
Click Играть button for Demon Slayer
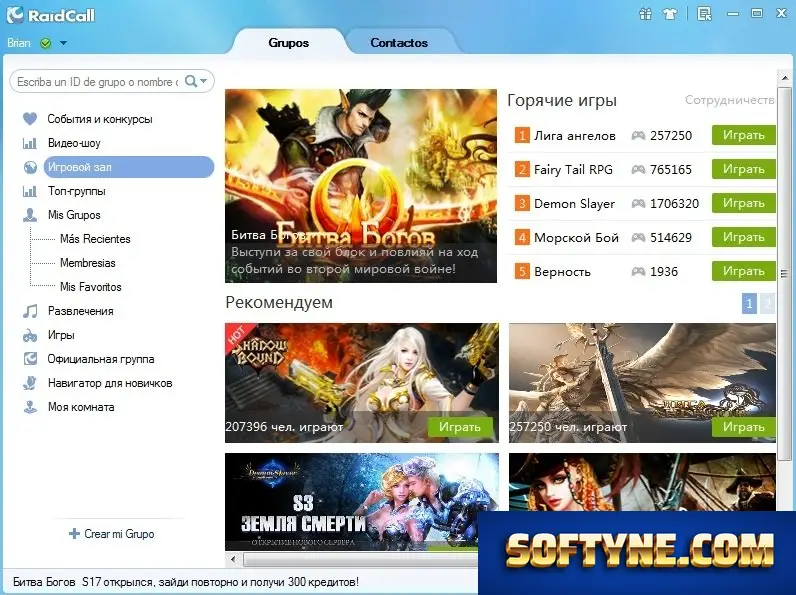[744, 203]
